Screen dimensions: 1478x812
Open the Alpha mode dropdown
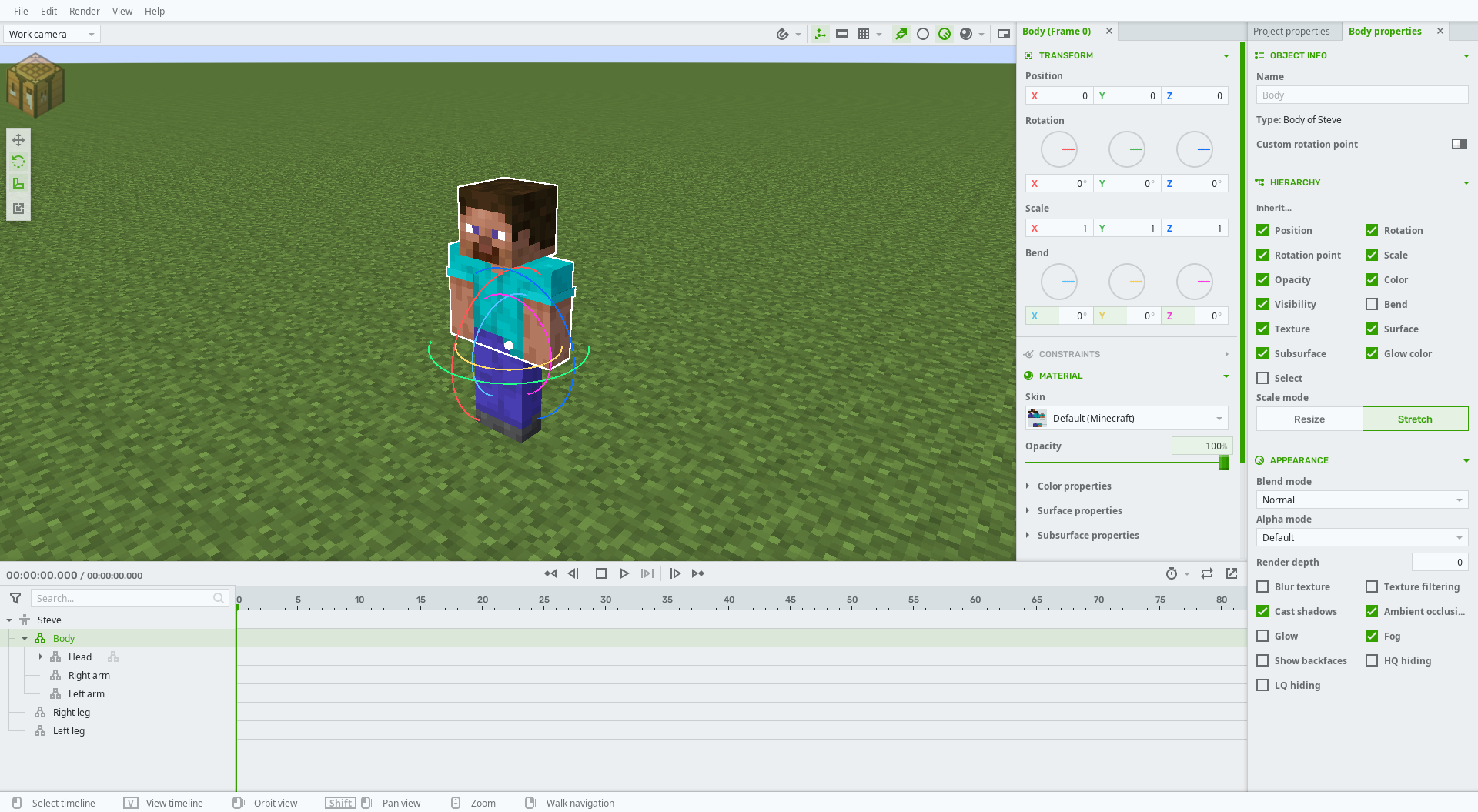[x=1362, y=537]
